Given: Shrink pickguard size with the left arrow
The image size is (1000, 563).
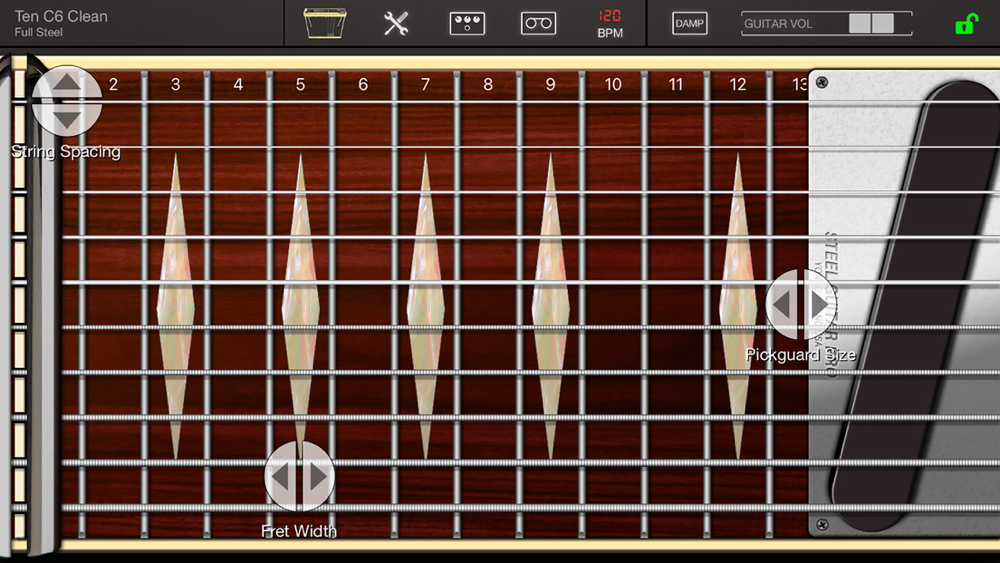Looking at the screenshot, I should 781,305.
